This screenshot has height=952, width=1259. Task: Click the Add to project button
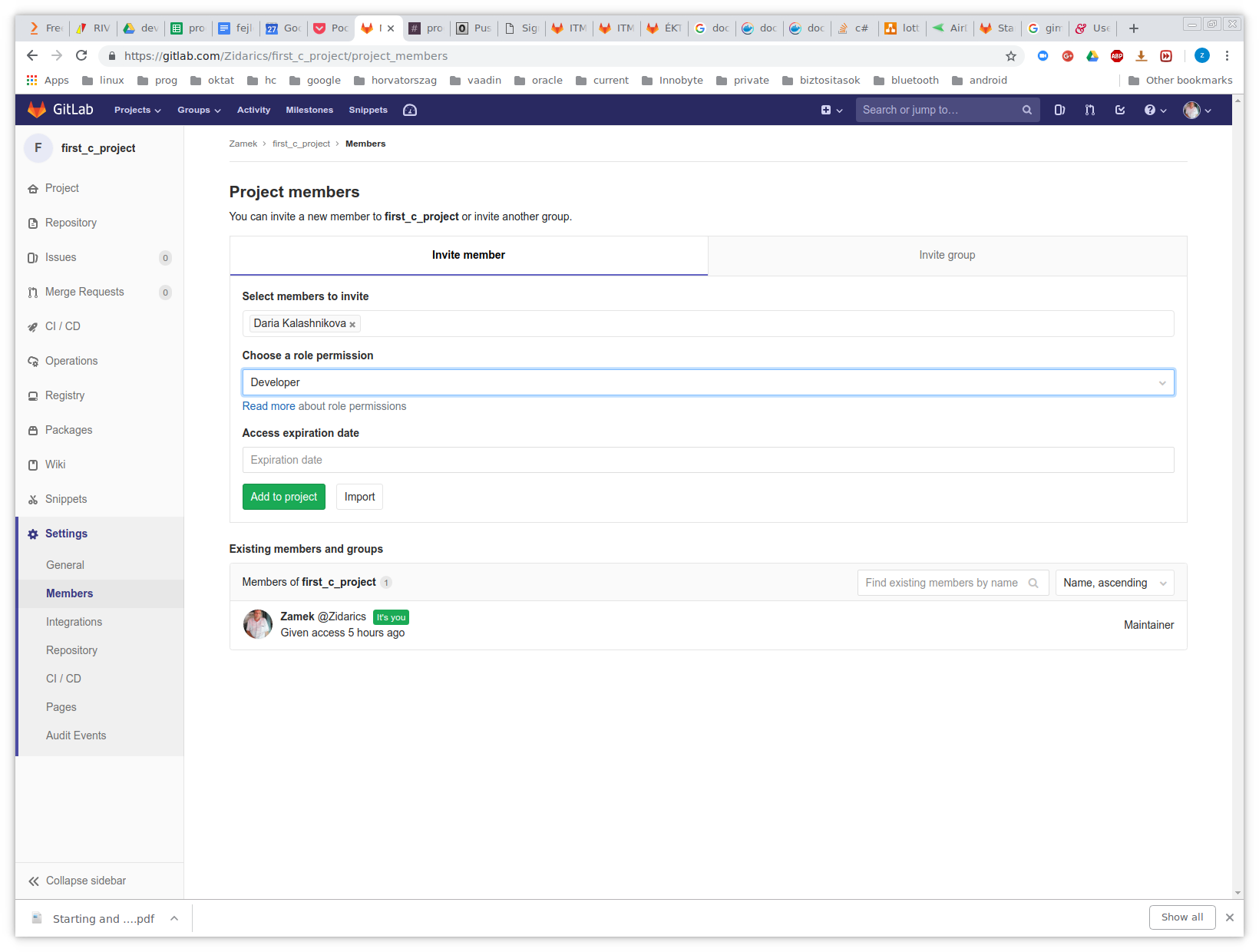[x=283, y=497]
